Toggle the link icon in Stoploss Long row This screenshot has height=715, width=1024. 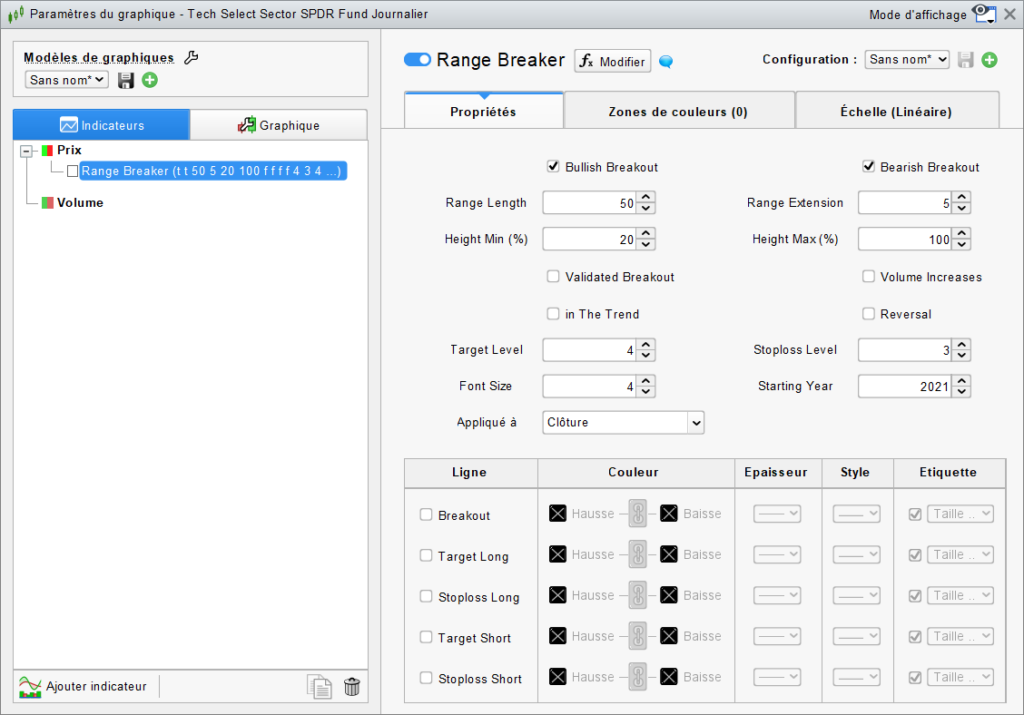point(638,595)
